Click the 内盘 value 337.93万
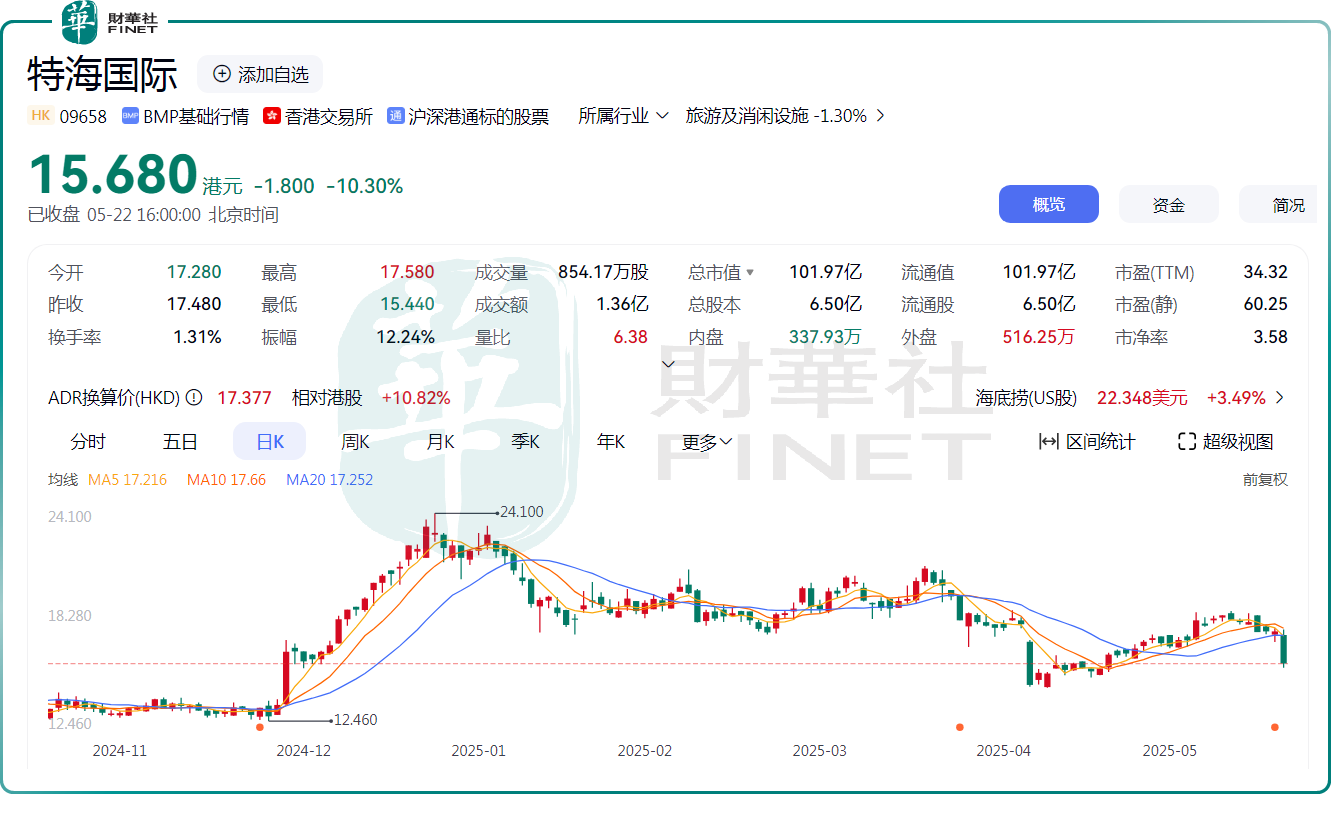 point(825,338)
